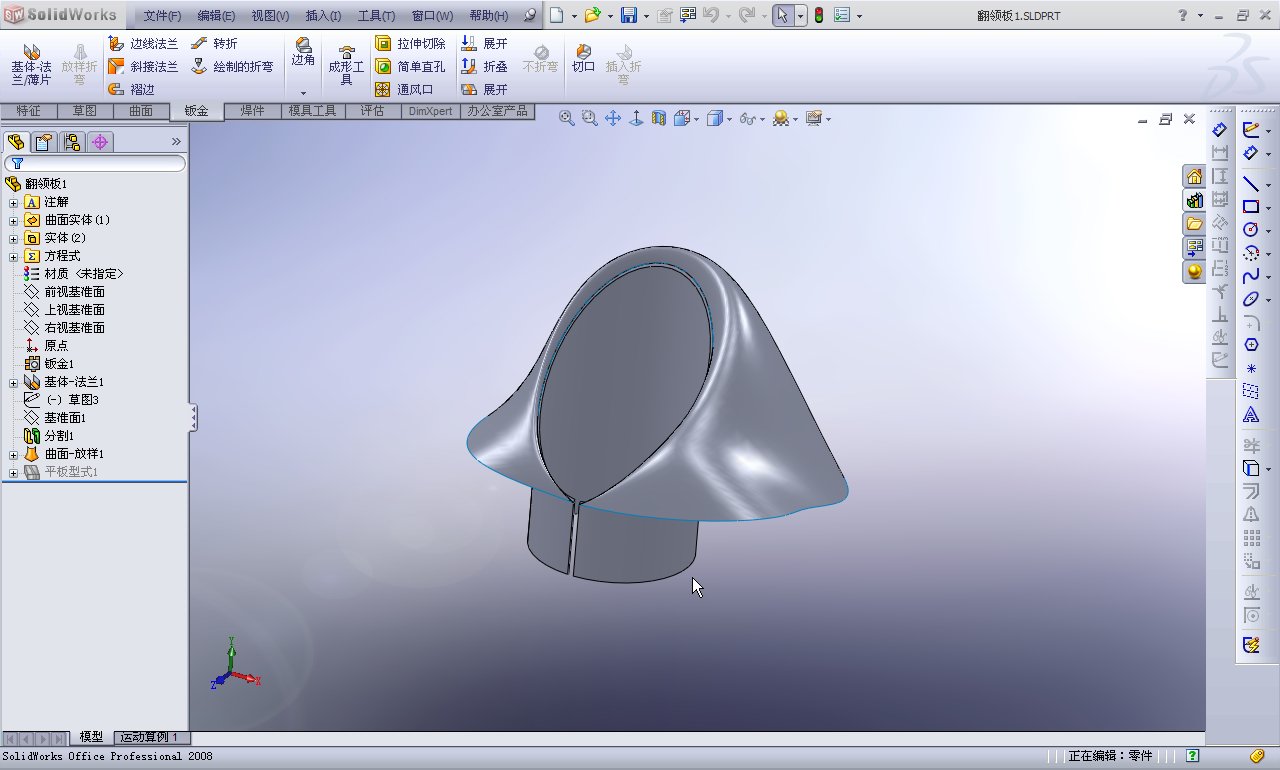Switch to the 草图 sketch tab

[85, 111]
